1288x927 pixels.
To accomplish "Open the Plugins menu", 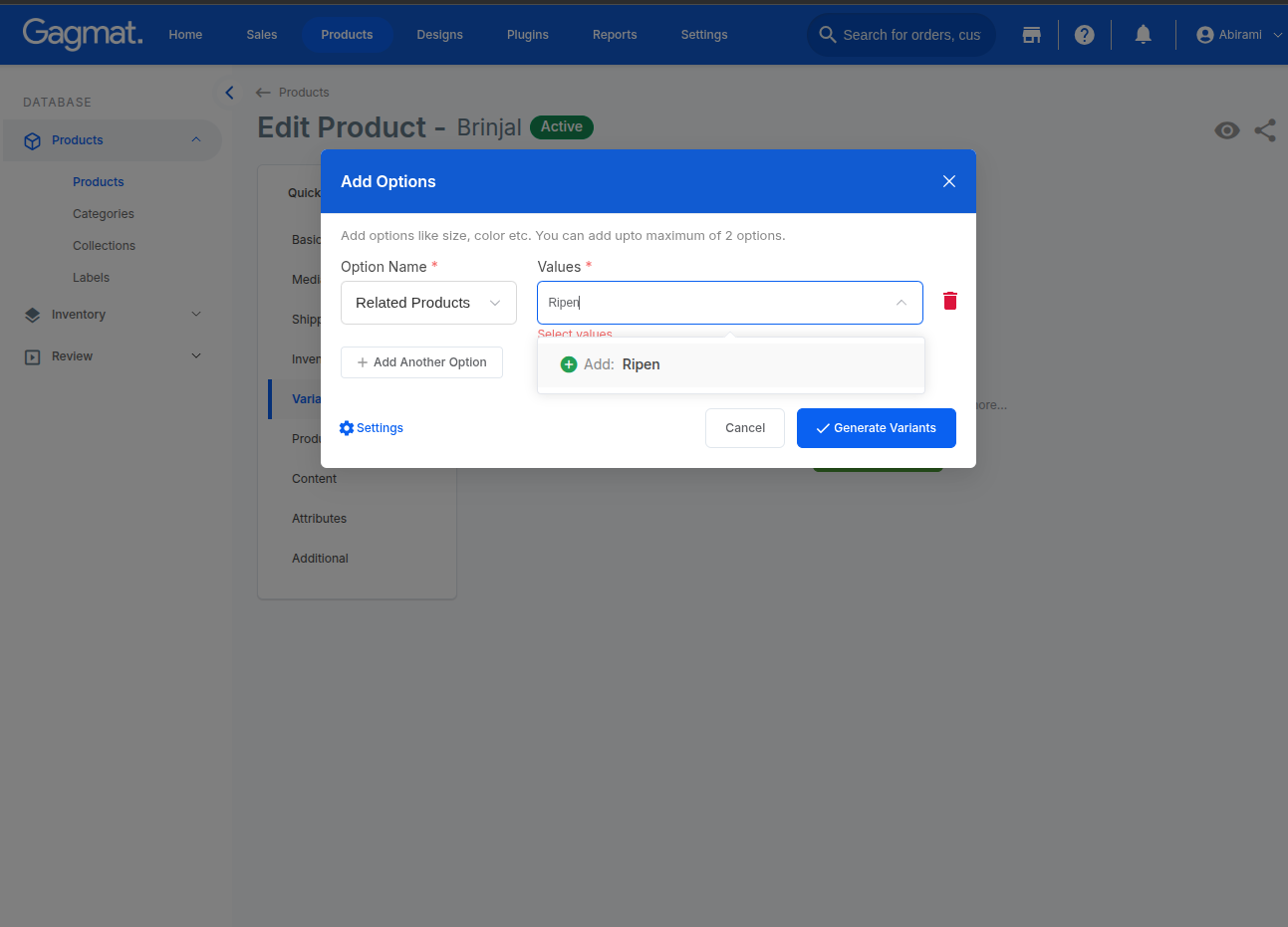I will [x=528, y=35].
